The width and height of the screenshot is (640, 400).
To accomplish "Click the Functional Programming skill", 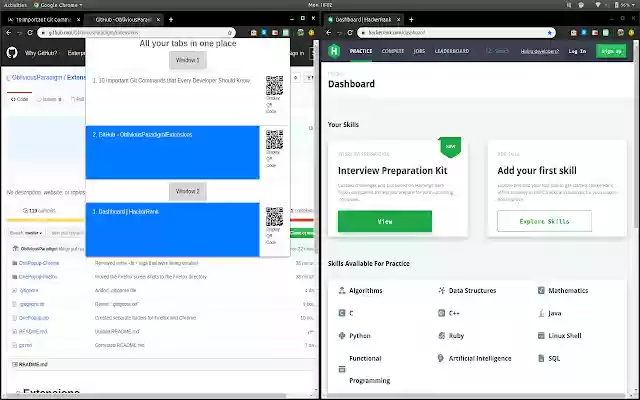I will pos(369,369).
